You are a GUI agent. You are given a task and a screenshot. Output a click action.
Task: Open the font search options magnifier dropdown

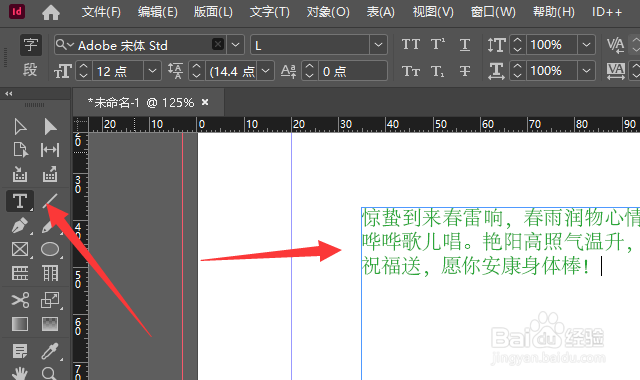click(x=64, y=44)
